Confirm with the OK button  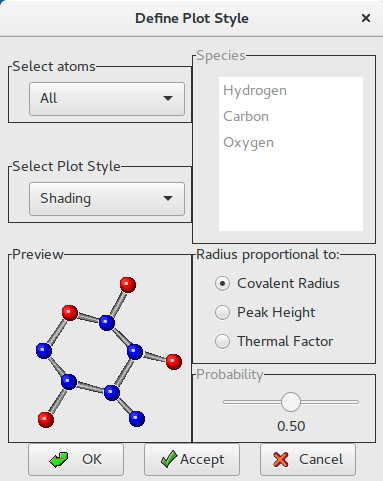[x=76, y=459]
